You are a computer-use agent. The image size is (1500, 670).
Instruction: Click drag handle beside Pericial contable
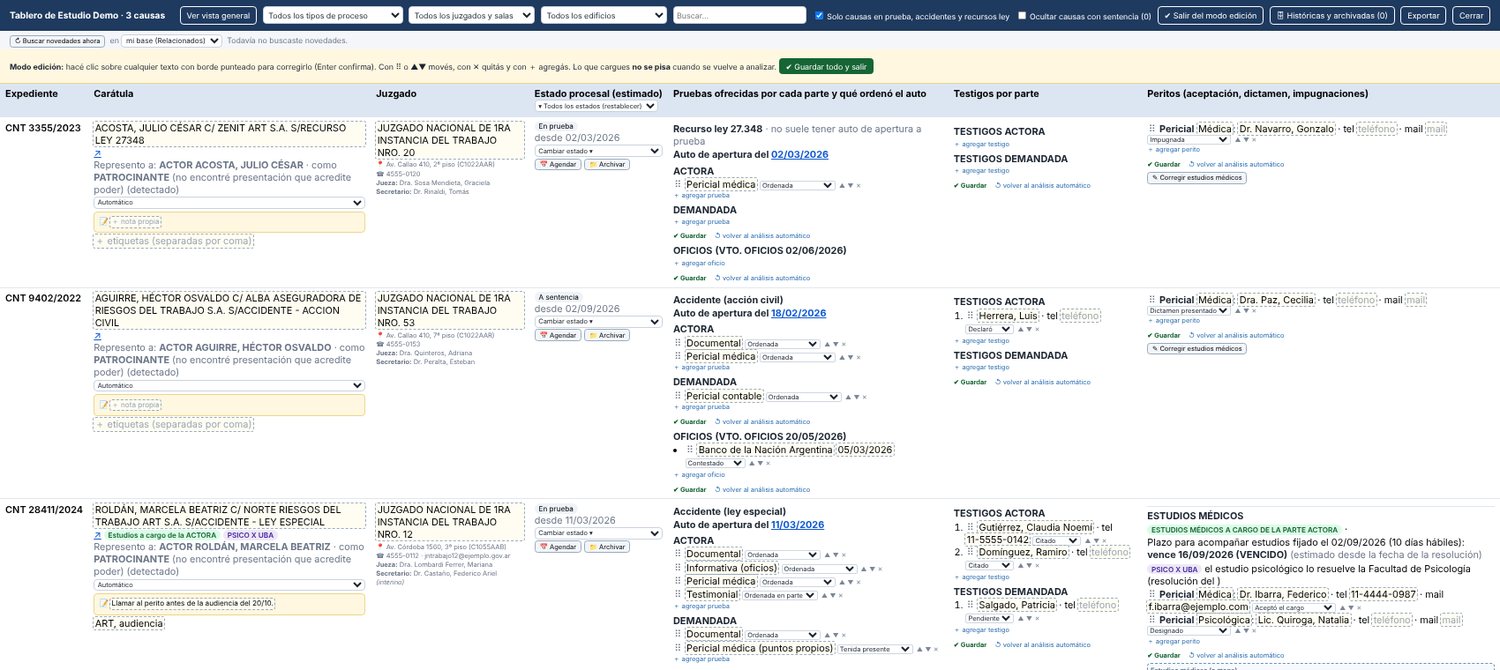point(678,396)
